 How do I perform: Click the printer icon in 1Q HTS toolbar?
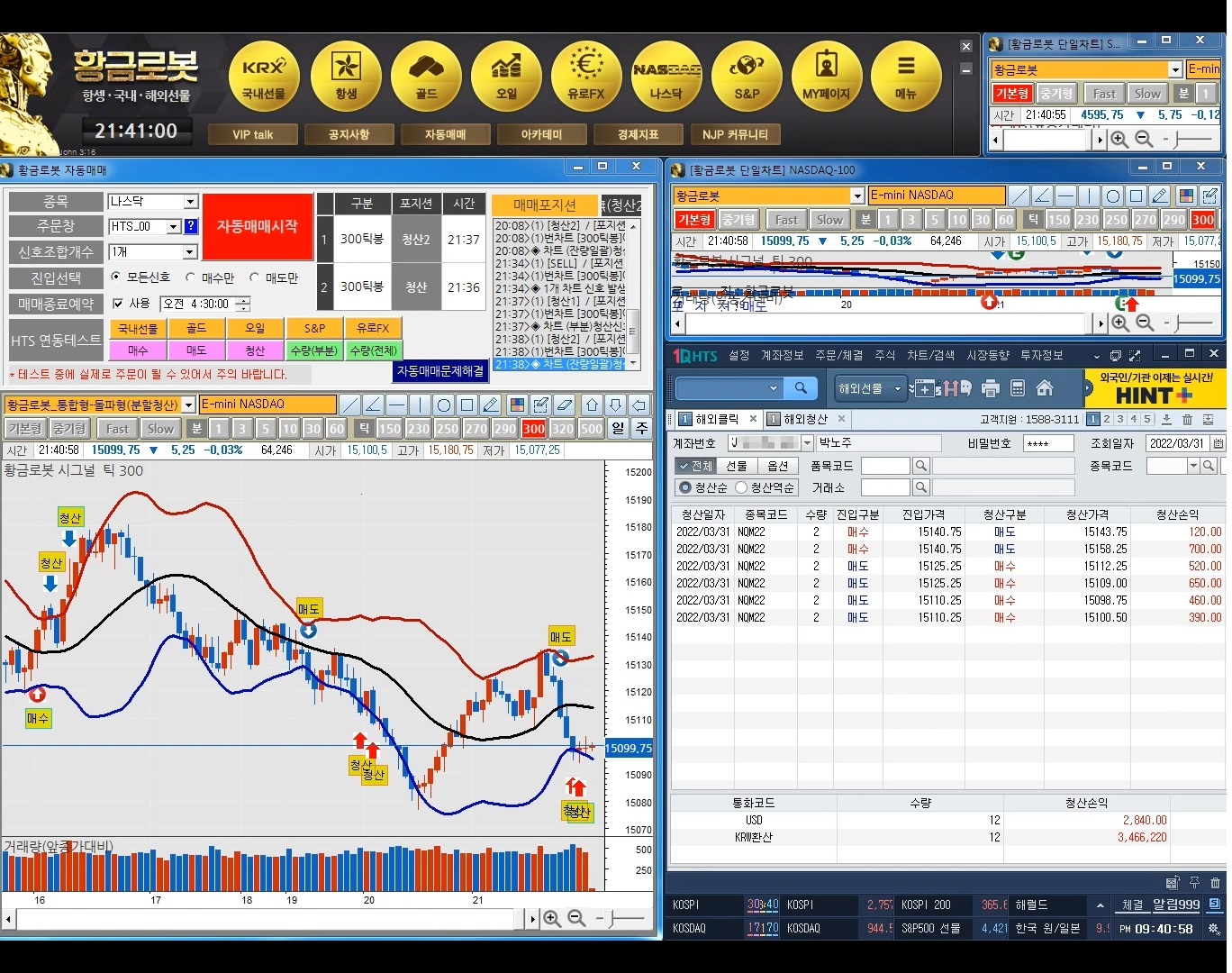(x=991, y=388)
